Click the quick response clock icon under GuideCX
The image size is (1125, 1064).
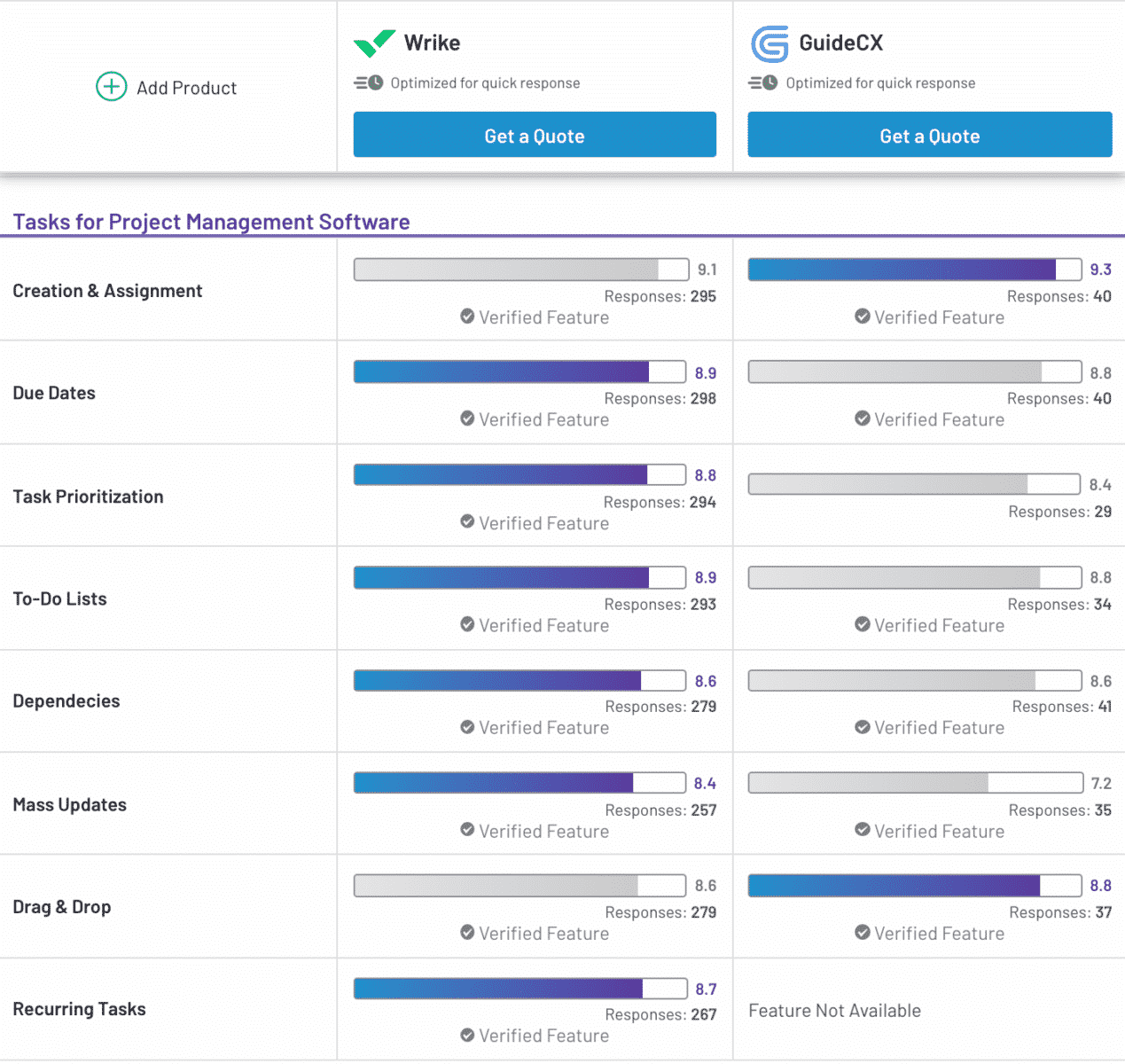pyautogui.click(x=763, y=82)
